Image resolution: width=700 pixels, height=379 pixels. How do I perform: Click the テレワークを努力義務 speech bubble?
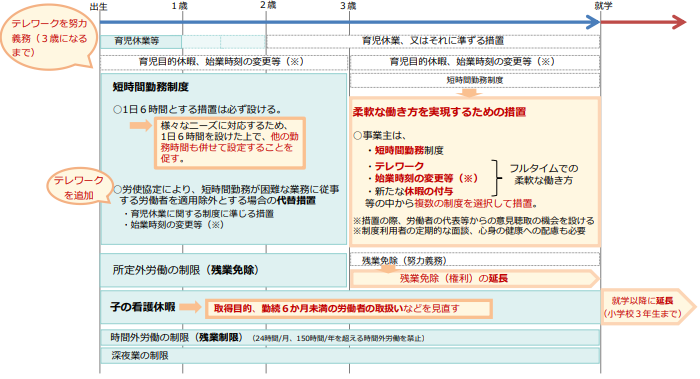pos(48,37)
